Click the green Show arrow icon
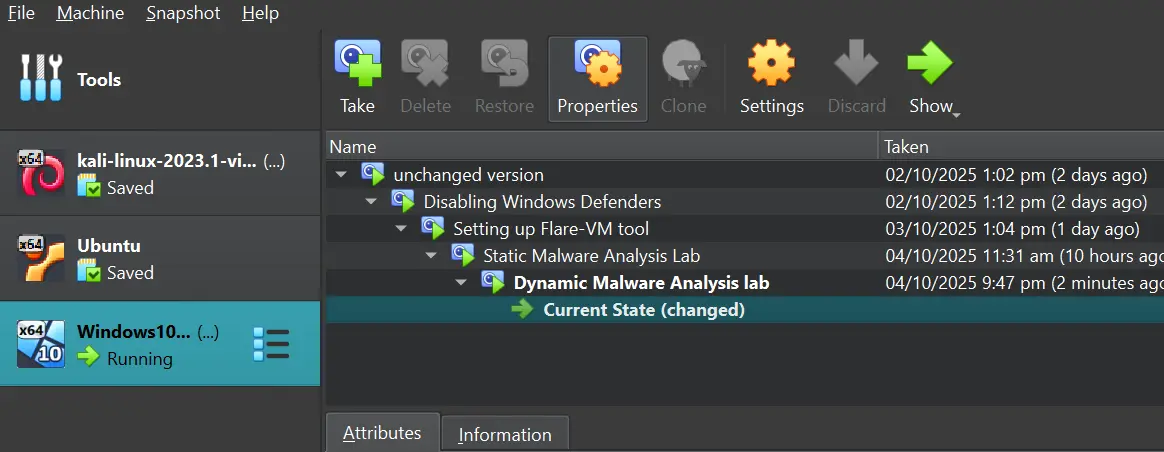Screen dimensions: 1164x452 929,65
